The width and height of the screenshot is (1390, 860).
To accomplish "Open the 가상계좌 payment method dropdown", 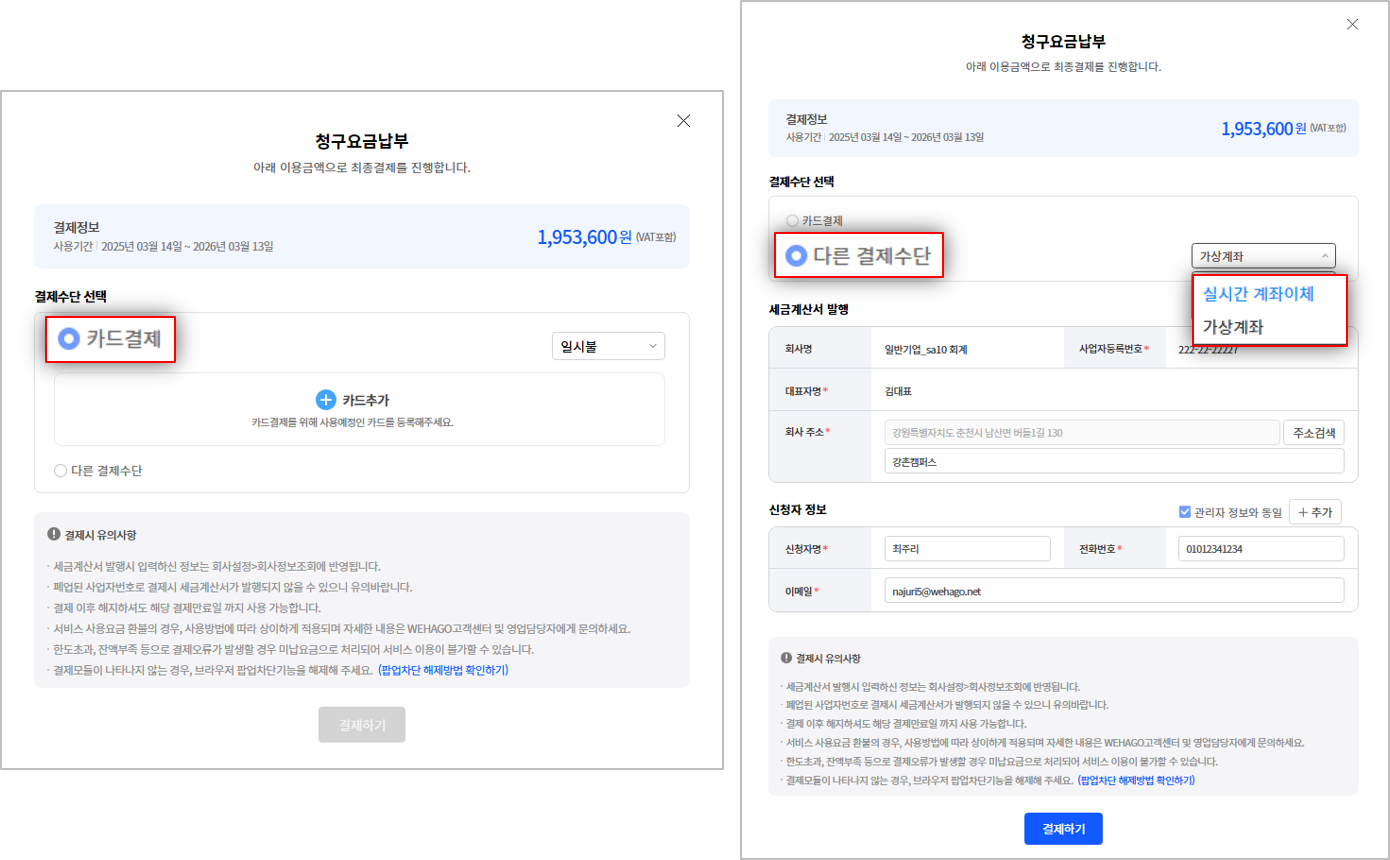I will tap(1263, 256).
